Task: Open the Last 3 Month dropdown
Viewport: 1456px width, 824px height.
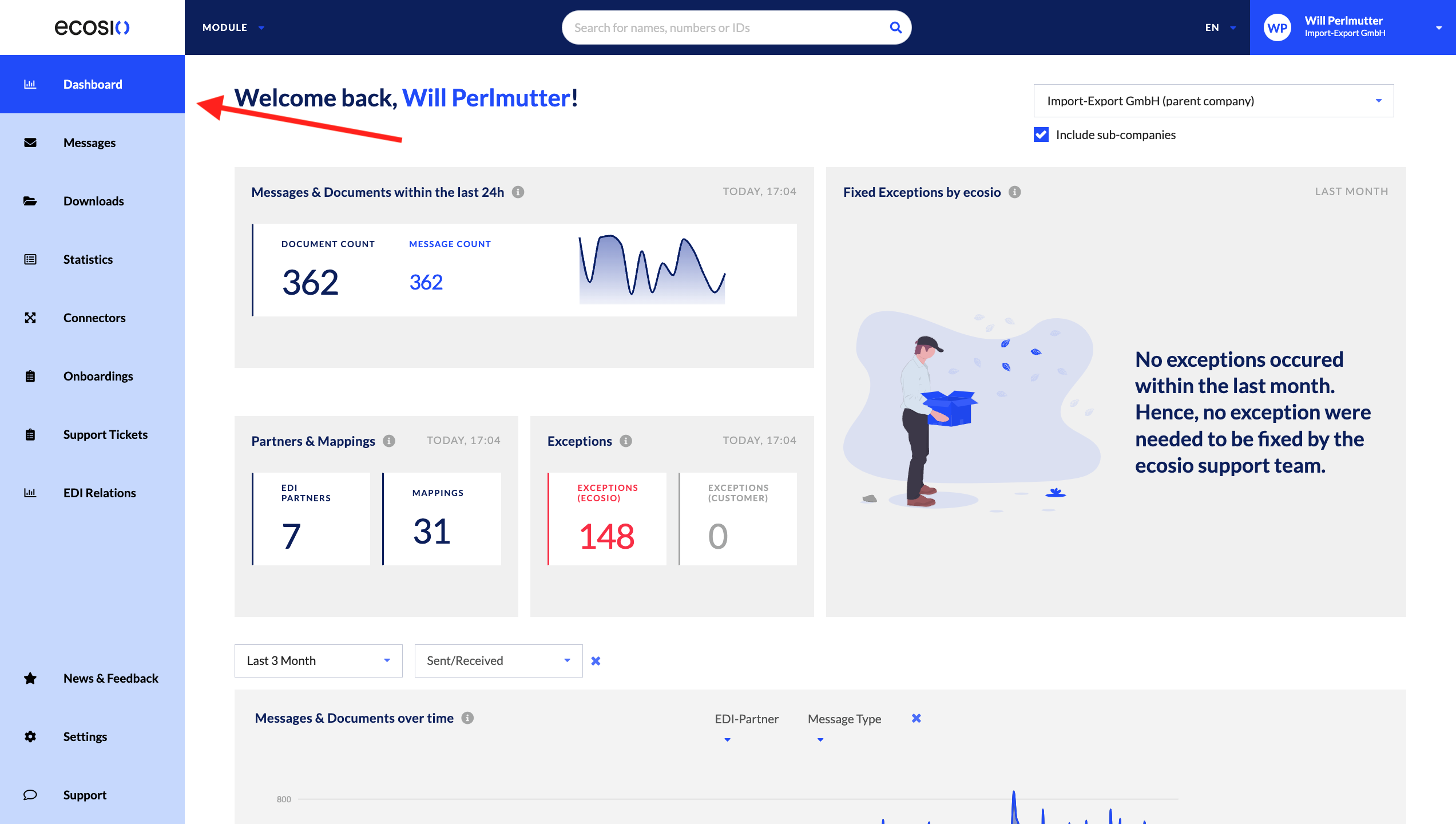Action: pyautogui.click(x=318, y=661)
